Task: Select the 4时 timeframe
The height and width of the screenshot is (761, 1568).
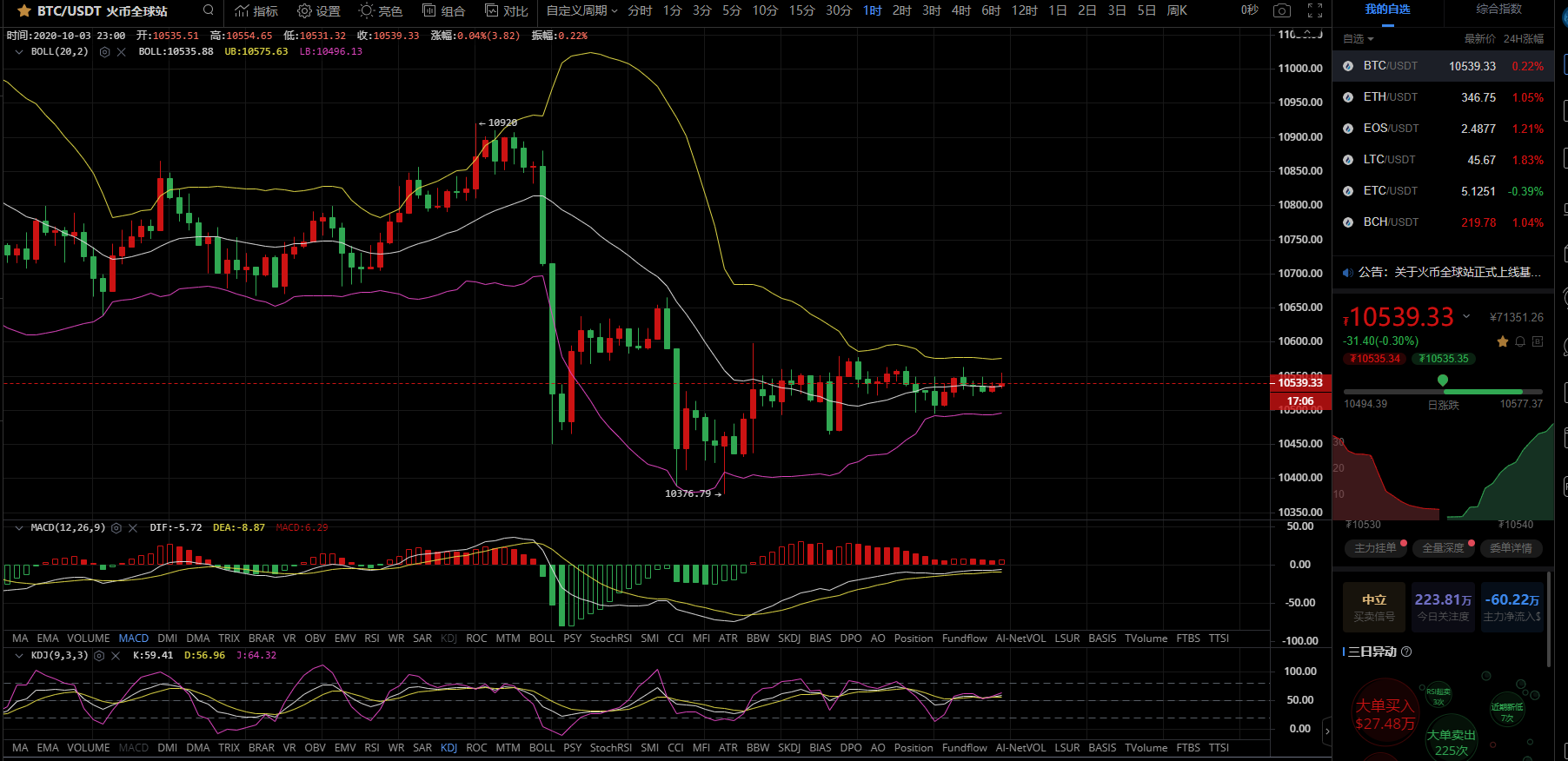Action: 960,11
